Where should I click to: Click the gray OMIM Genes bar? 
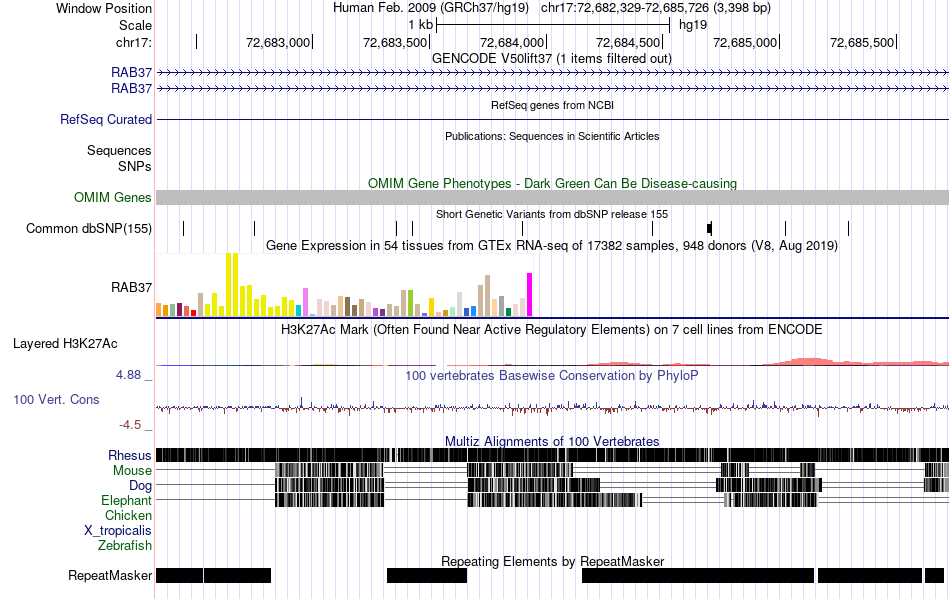552,197
